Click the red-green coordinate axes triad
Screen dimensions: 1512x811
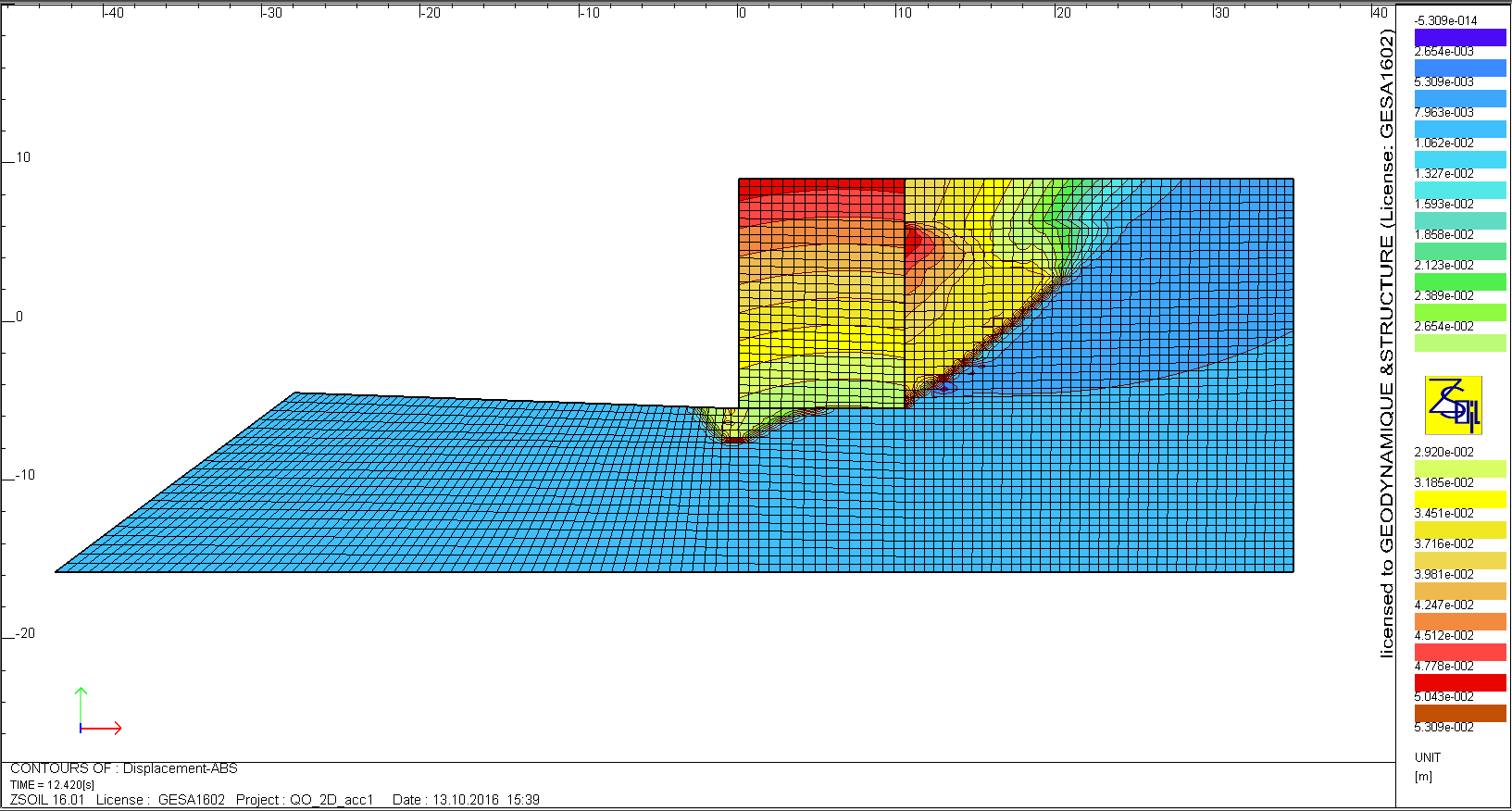[100, 711]
